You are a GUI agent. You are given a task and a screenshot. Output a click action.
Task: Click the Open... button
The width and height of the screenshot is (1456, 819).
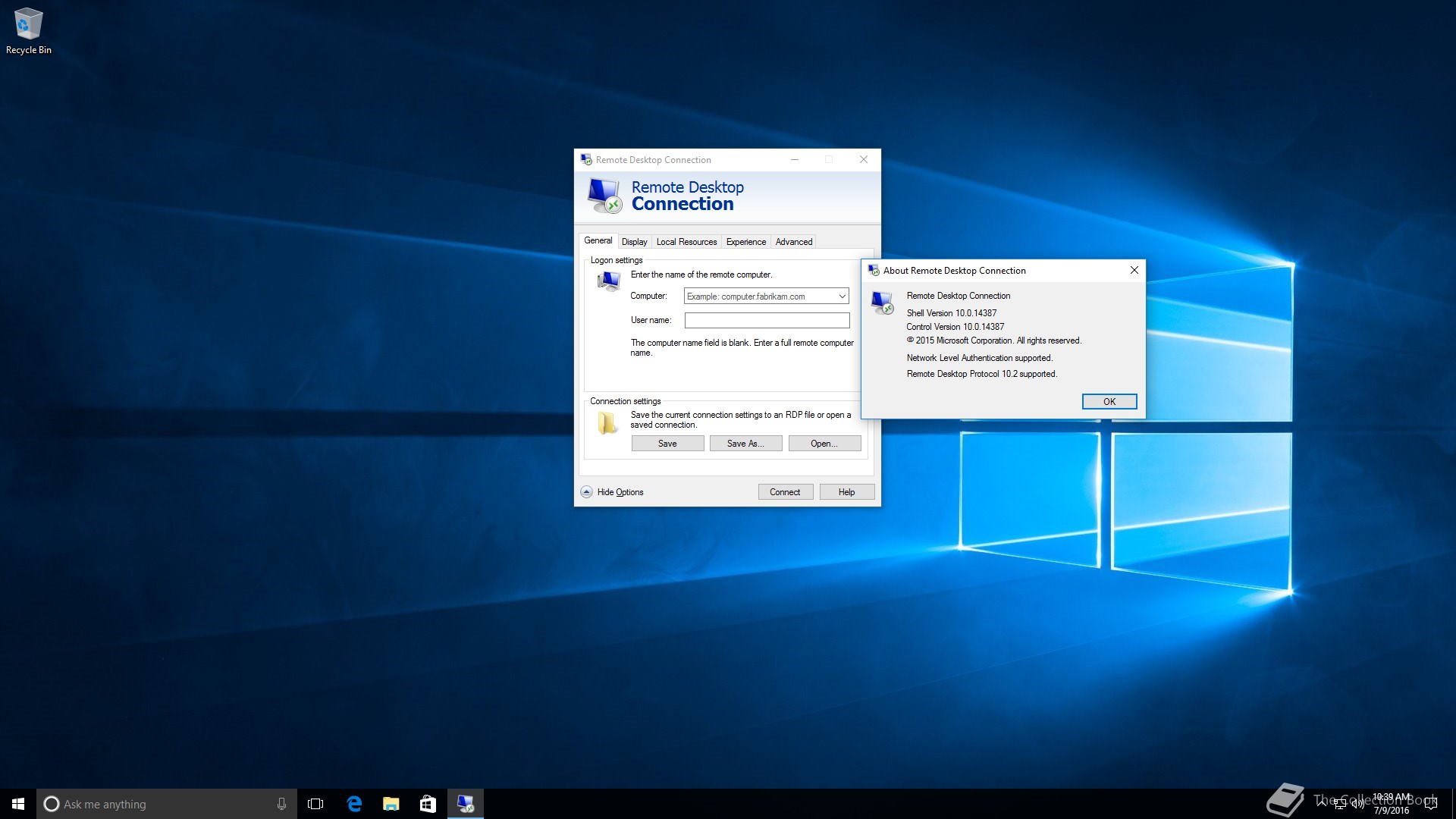pos(824,444)
